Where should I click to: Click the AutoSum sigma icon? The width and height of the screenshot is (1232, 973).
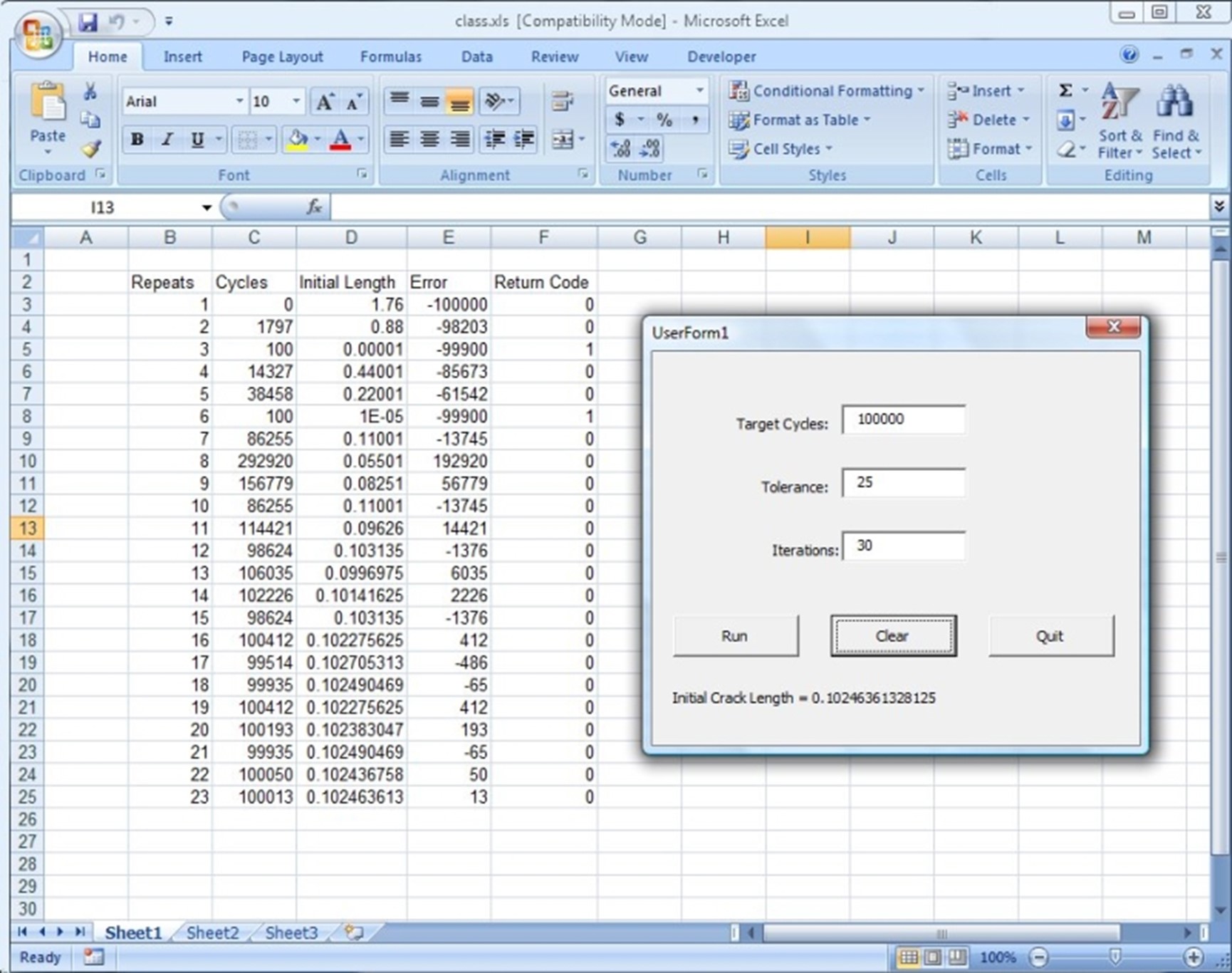(x=1065, y=90)
